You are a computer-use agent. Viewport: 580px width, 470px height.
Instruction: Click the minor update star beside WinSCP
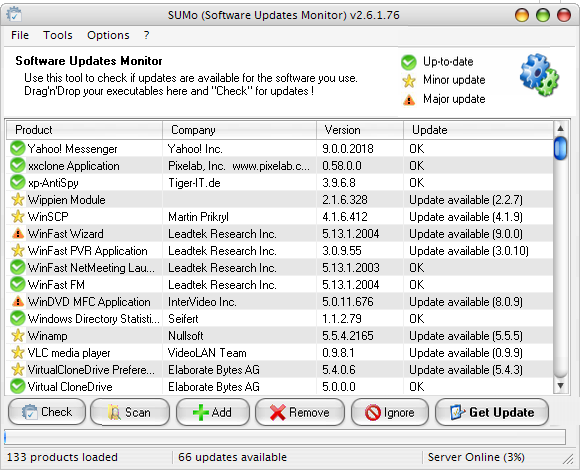tap(17, 216)
